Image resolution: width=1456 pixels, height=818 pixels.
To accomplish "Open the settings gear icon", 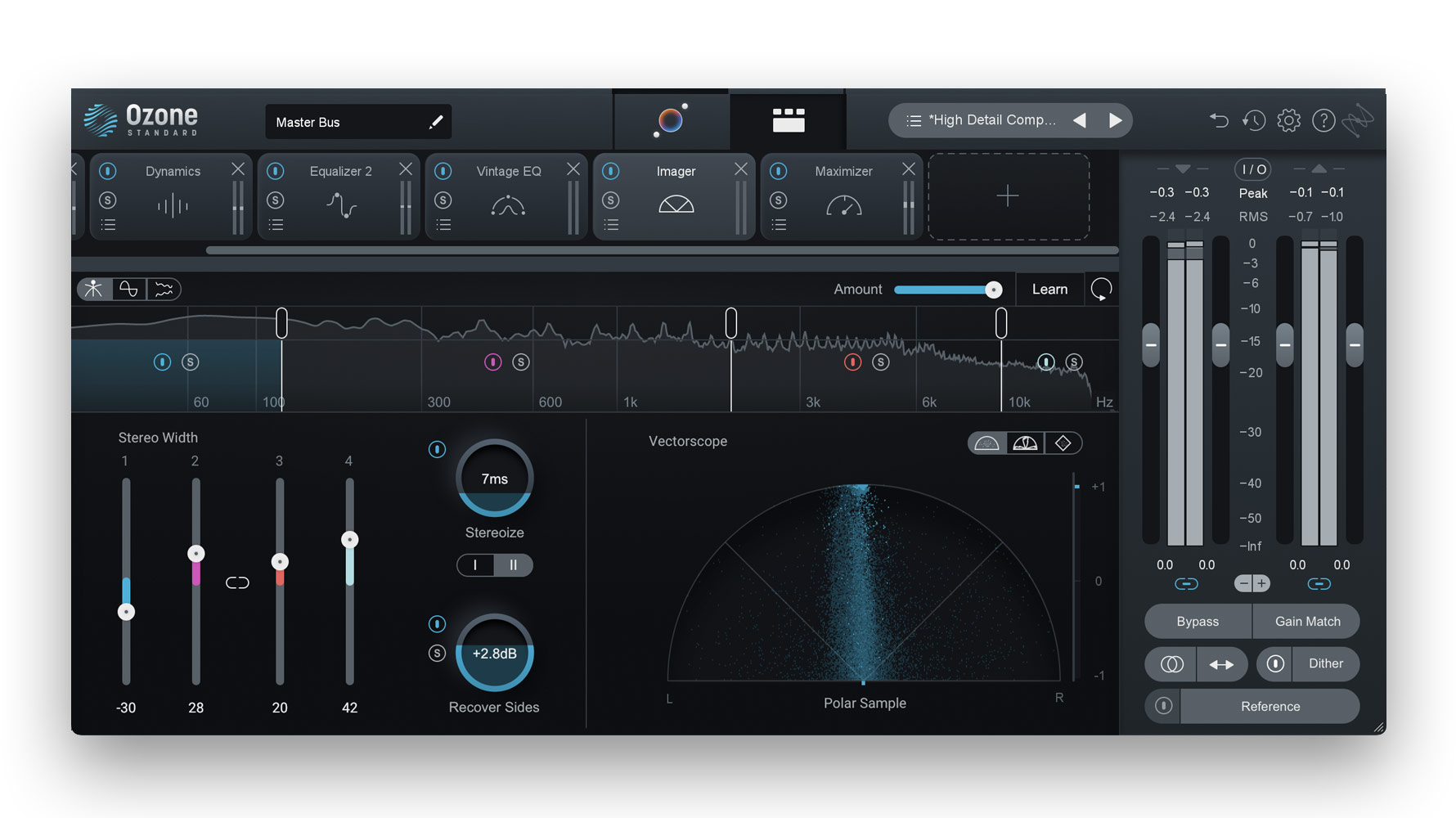I will pyautogui.click(x=1288, y=121).
